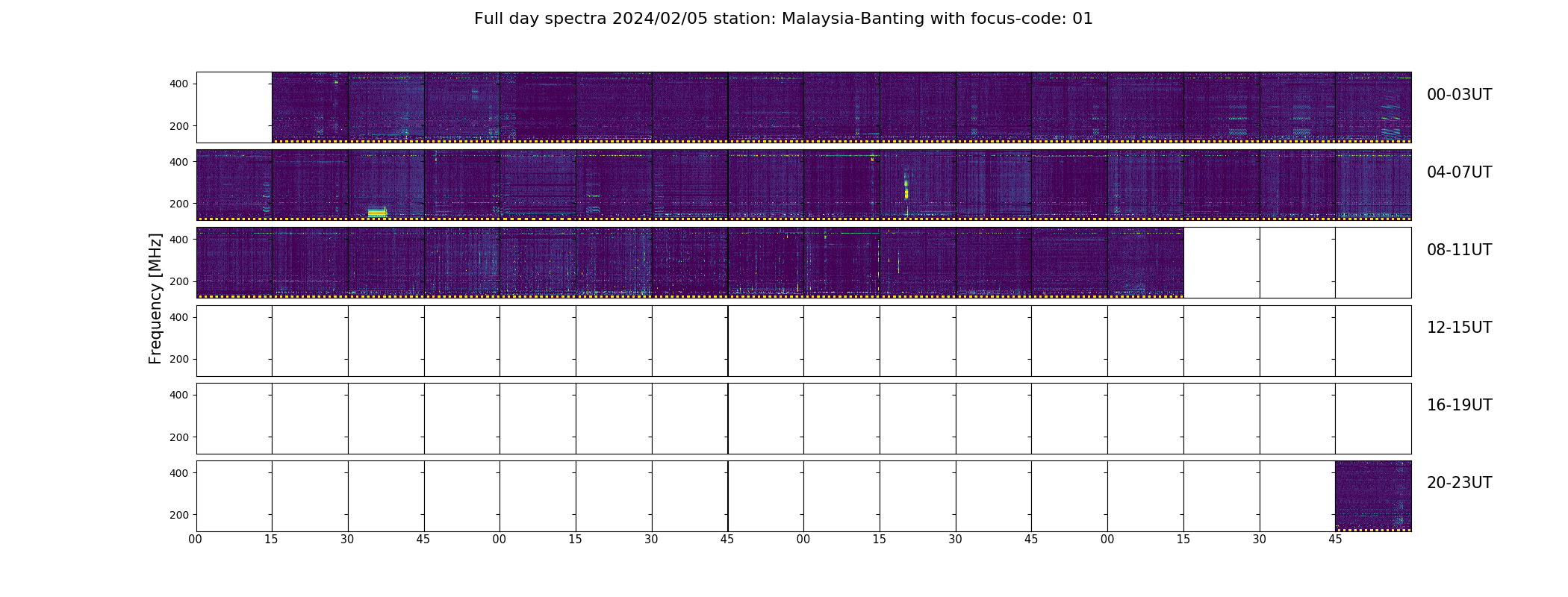The width and height of the screenshot is (1568, 597).
Task: Click the '200' tick label of the 08-11UT row
Action: [179, 281]
